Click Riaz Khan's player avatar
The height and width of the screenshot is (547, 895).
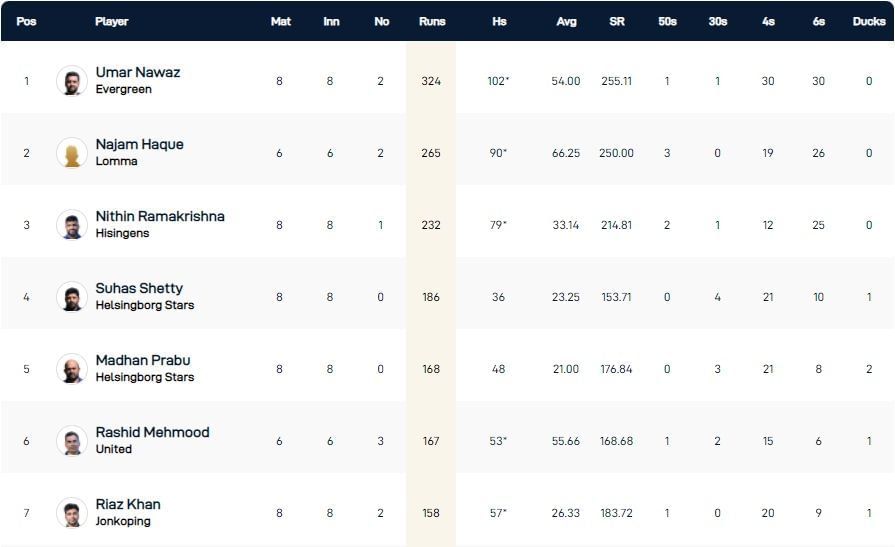pos(72,513)
